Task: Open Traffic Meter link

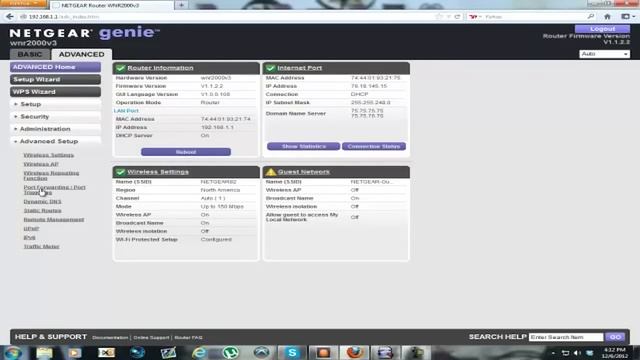Action: coord(41,247)
